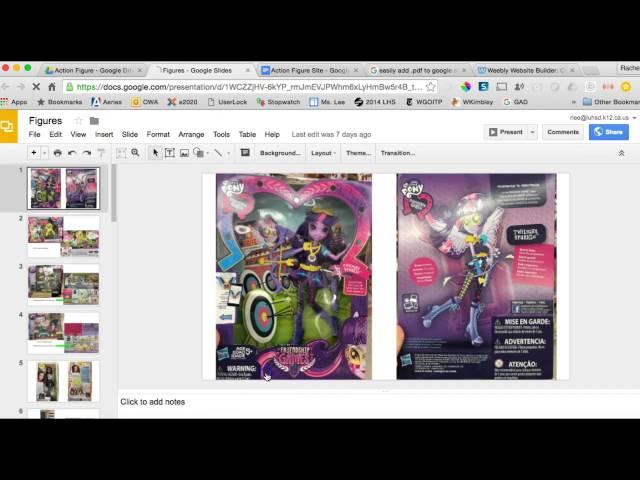Open the Slide menu
The image size is (640, 480).
[130, 134]
